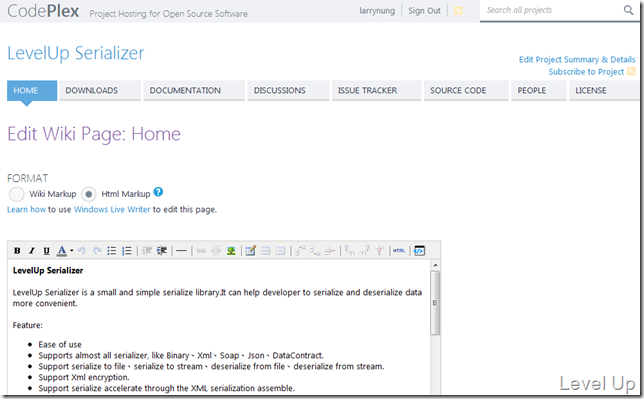Insert an image via tree picture icon

point(231,251)
